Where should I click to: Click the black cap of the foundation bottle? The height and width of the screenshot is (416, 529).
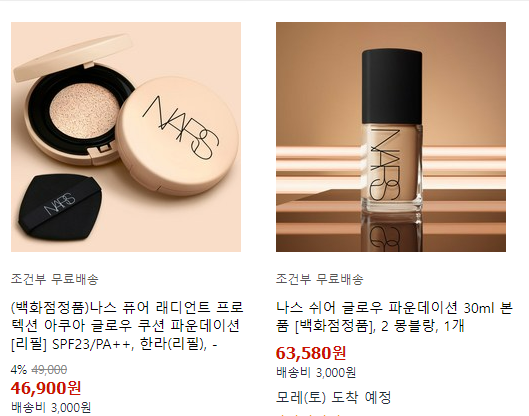tap(392, 86)
